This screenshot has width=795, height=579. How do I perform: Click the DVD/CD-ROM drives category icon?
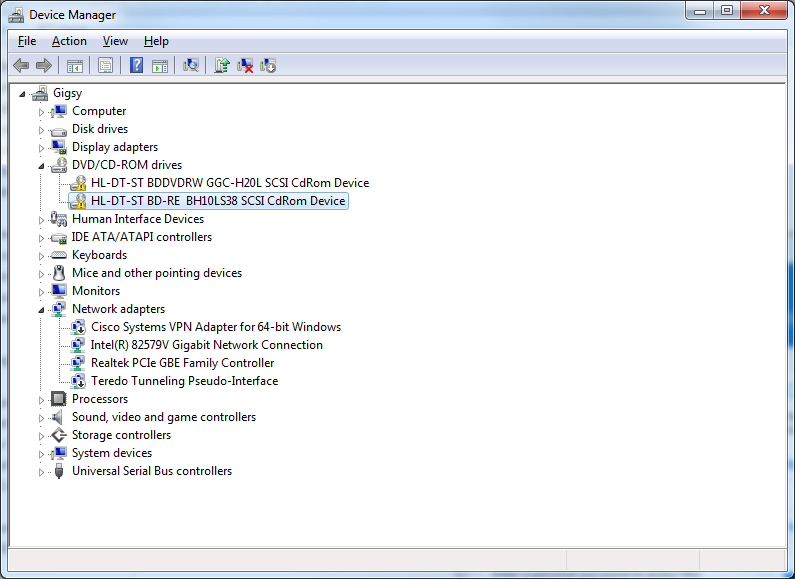click(59, 165)
